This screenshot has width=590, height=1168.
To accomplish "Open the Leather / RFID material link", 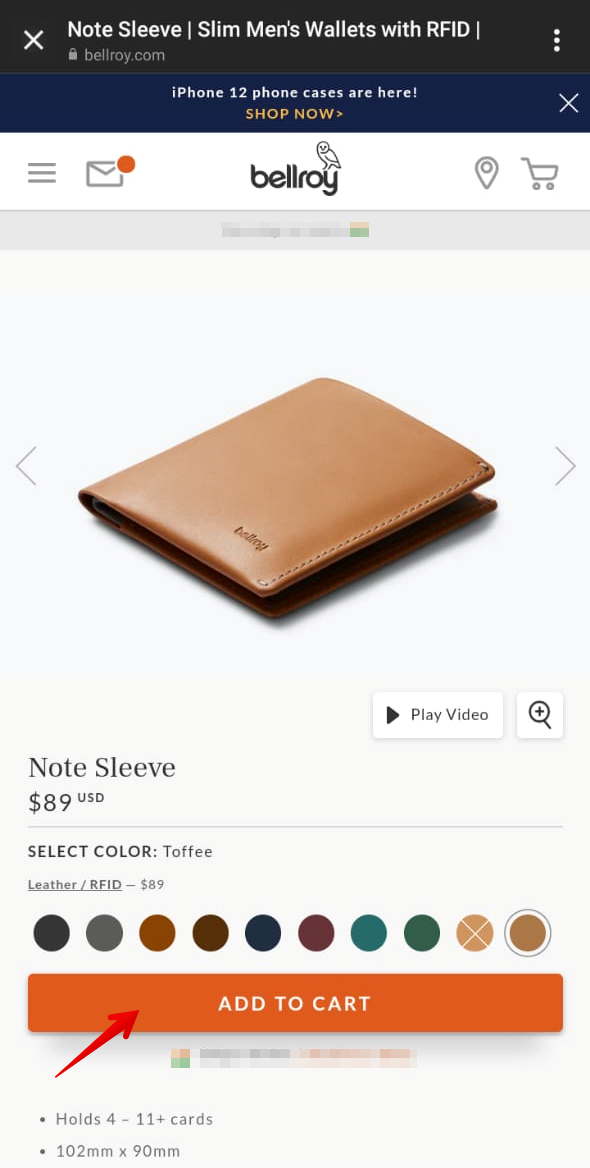I will coord(74,885).
